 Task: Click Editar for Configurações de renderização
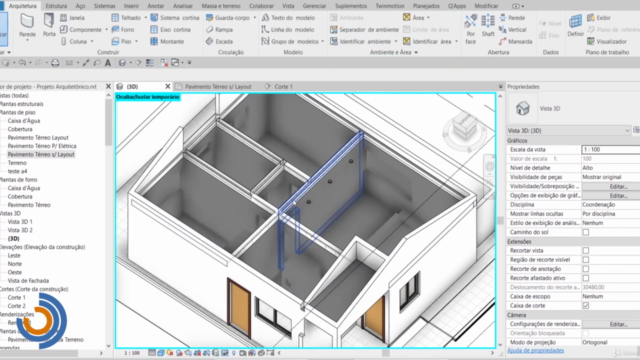[618, 324]
